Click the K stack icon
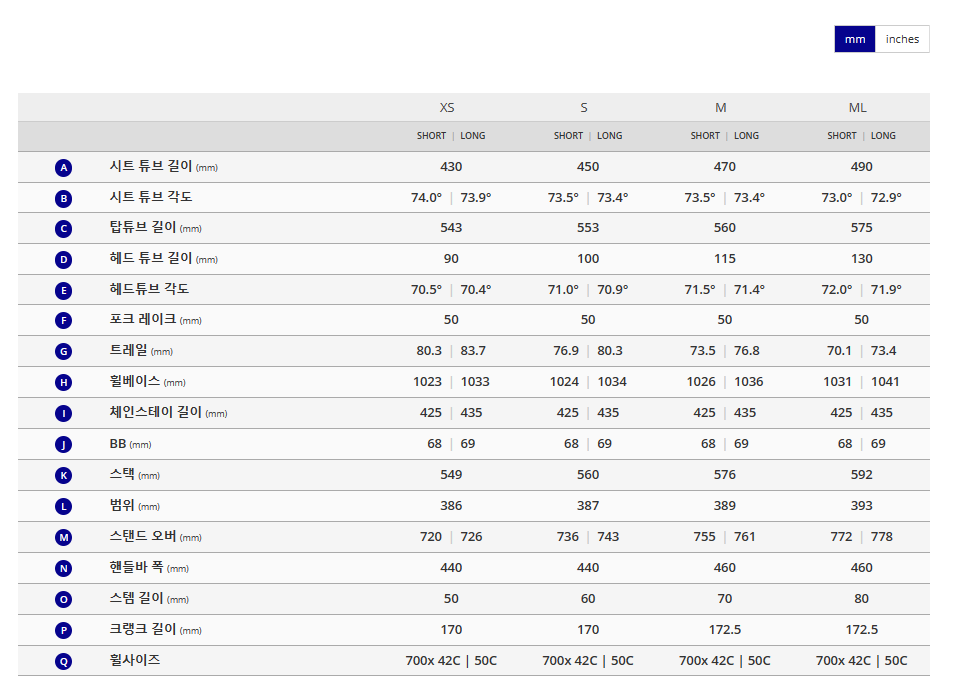Viewport: 970px width, 693px height. point(63,475)
